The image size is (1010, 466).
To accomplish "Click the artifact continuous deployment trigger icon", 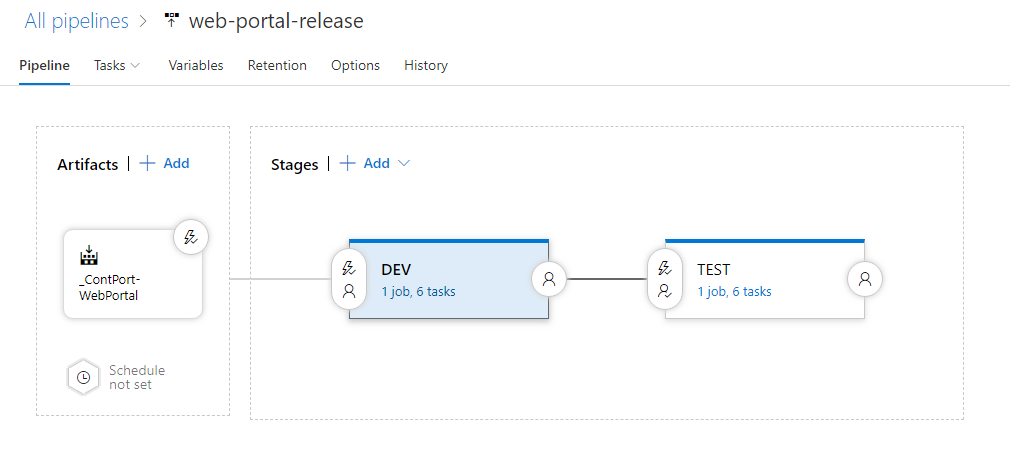I will 191,237.
